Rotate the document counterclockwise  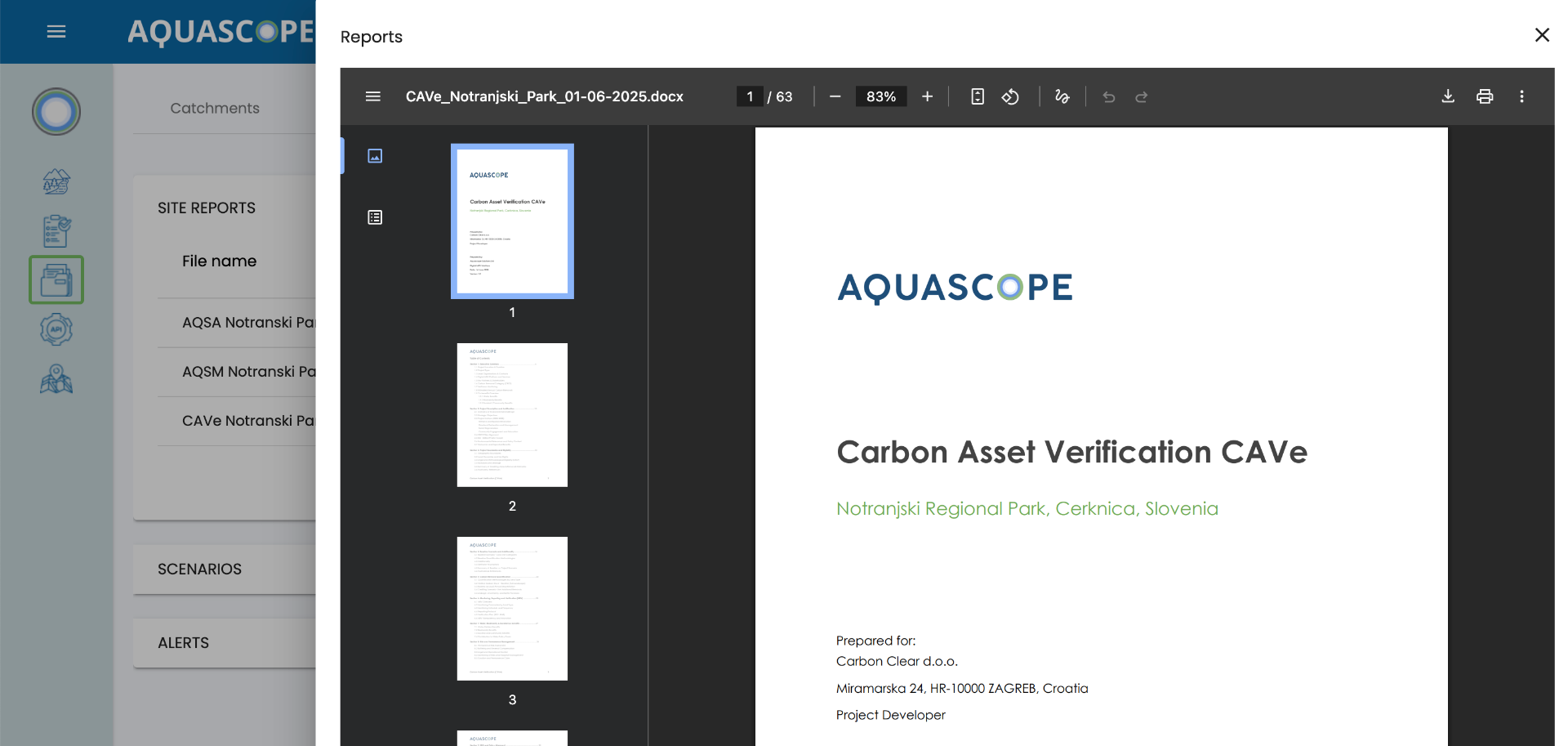pyautogui.click(x=1010, y=96)
